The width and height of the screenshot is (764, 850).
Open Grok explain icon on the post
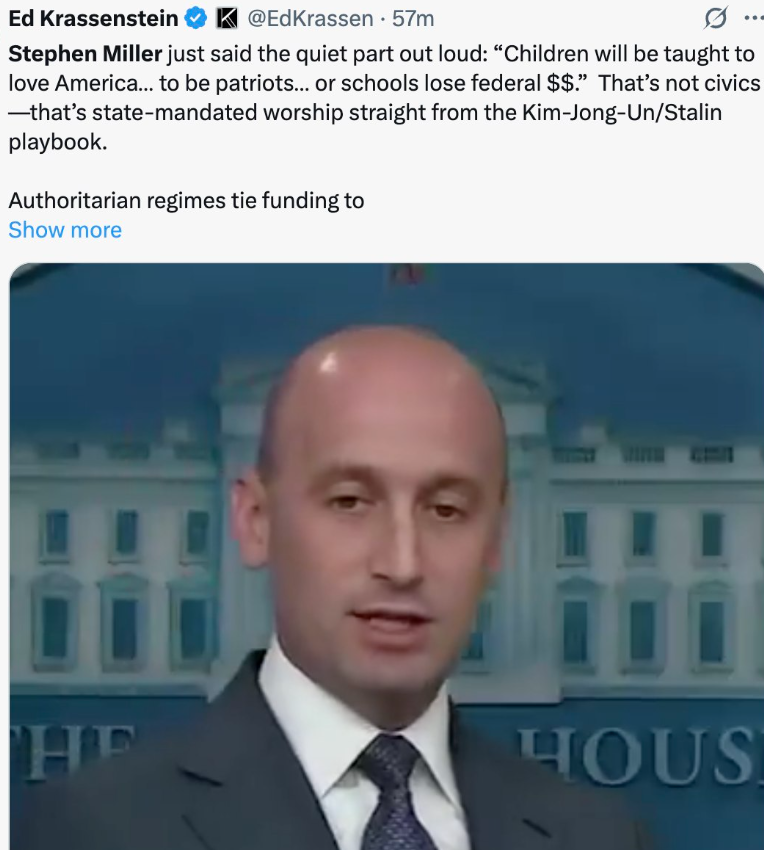[x=715, y=18]
